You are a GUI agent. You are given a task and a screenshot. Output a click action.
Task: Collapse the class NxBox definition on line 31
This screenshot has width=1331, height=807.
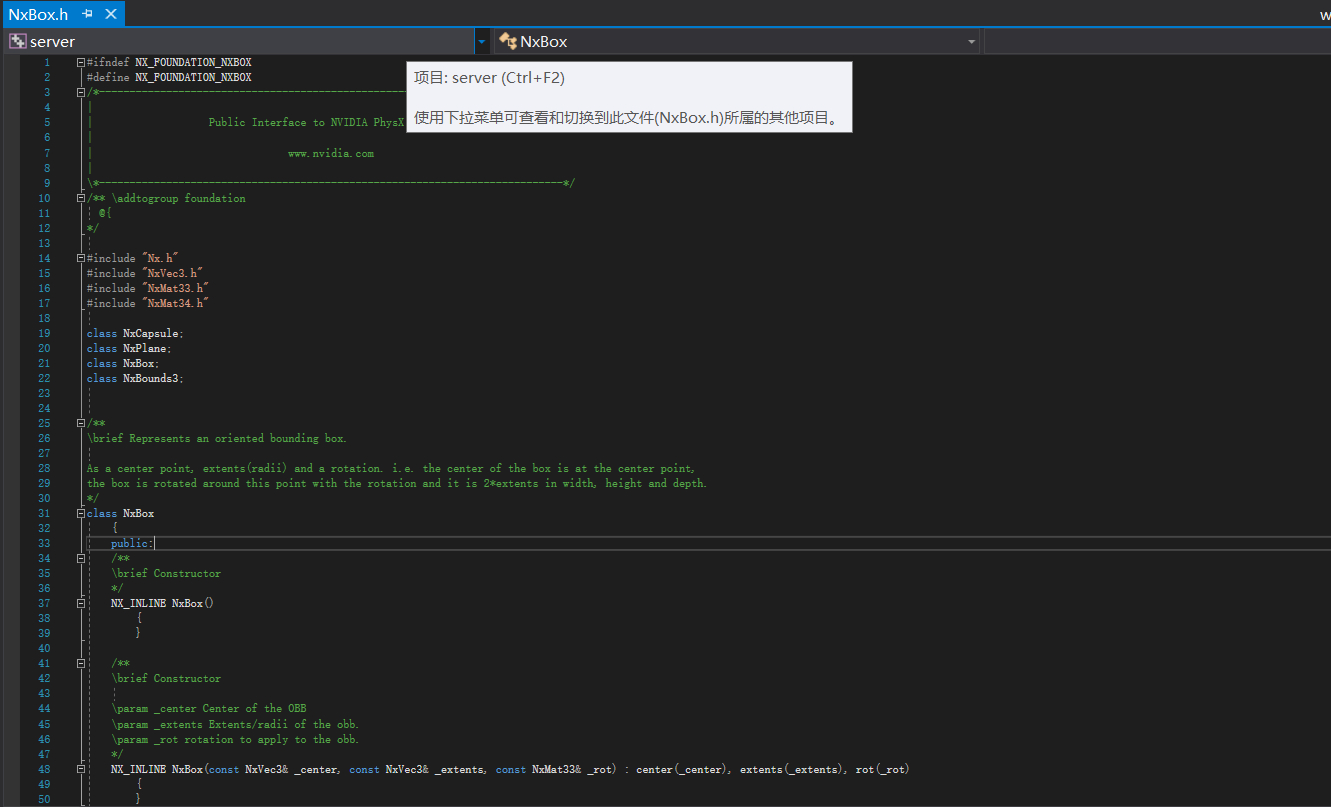81,513
